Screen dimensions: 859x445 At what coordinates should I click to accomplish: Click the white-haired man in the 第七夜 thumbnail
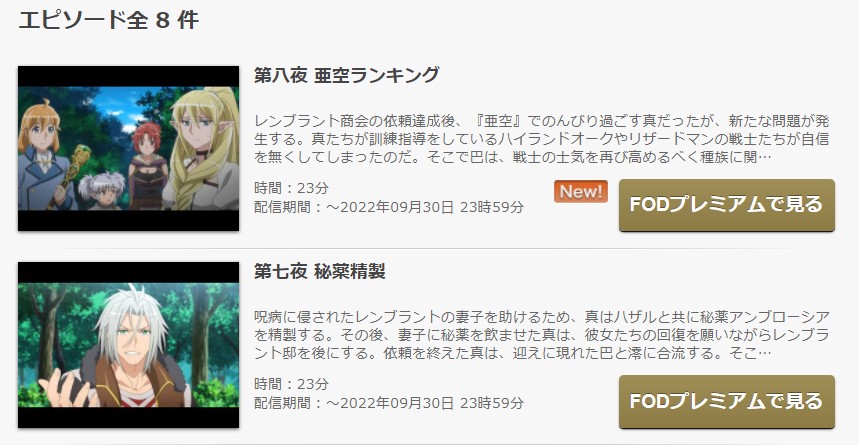coord(126,351)
